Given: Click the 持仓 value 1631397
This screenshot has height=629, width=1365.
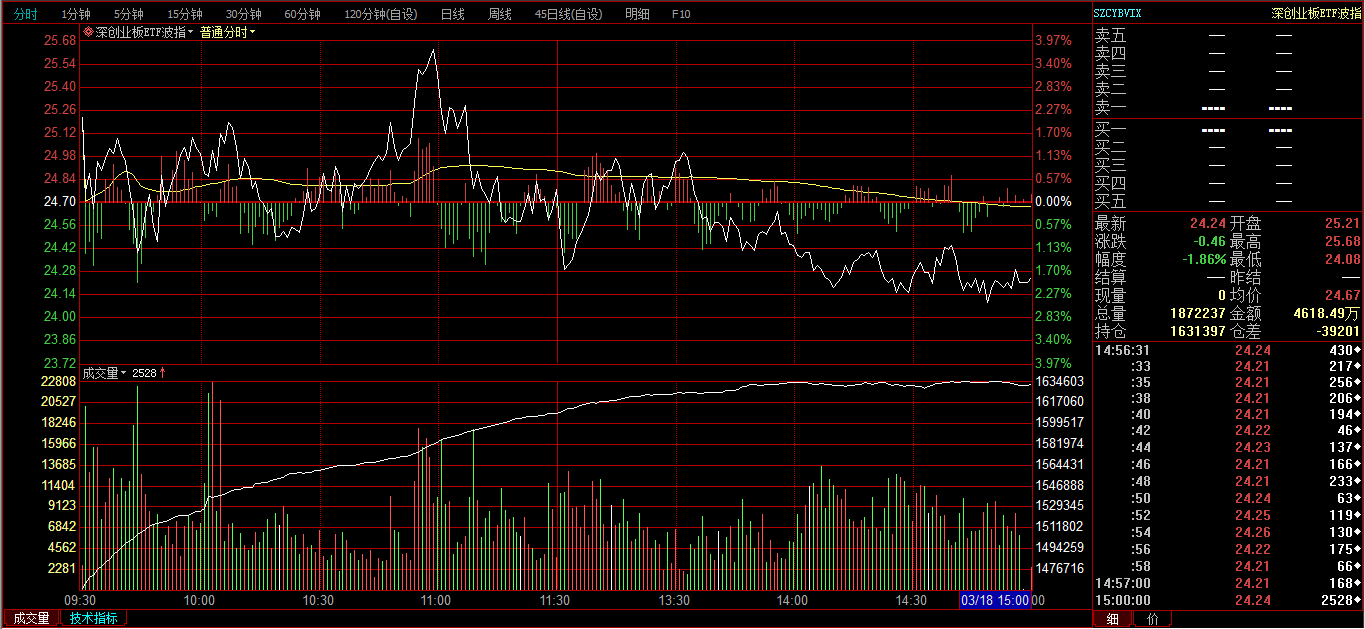Looking at the screenshot, I should [1198, 331].
